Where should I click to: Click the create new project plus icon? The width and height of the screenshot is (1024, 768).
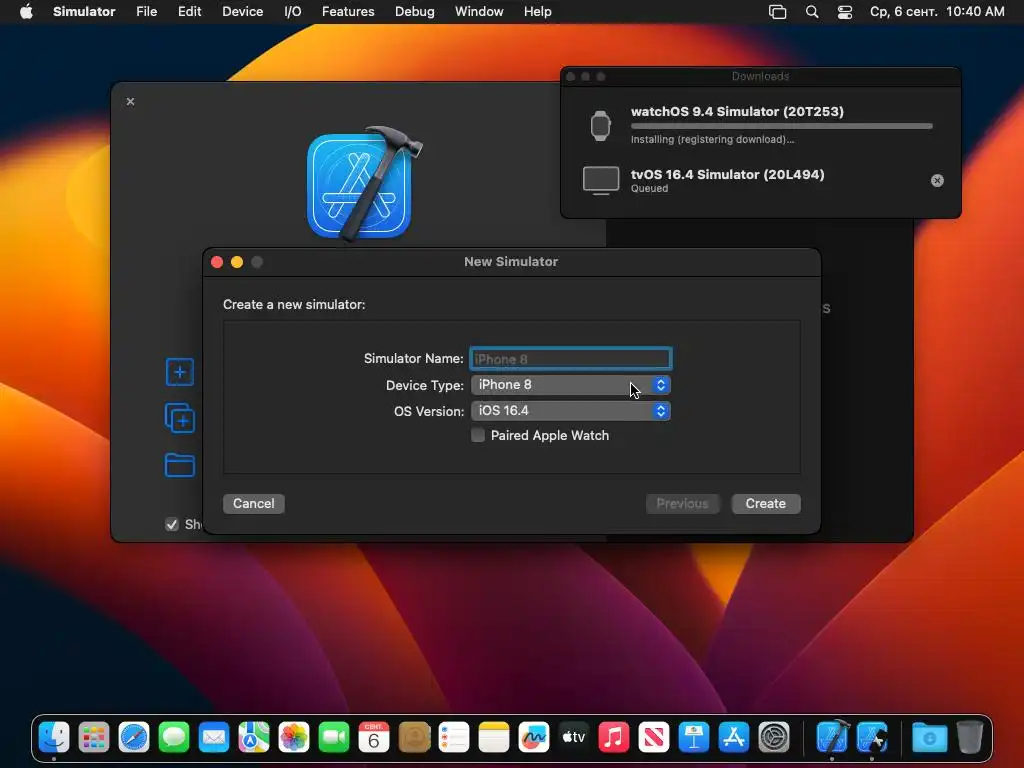pos(180,372)
